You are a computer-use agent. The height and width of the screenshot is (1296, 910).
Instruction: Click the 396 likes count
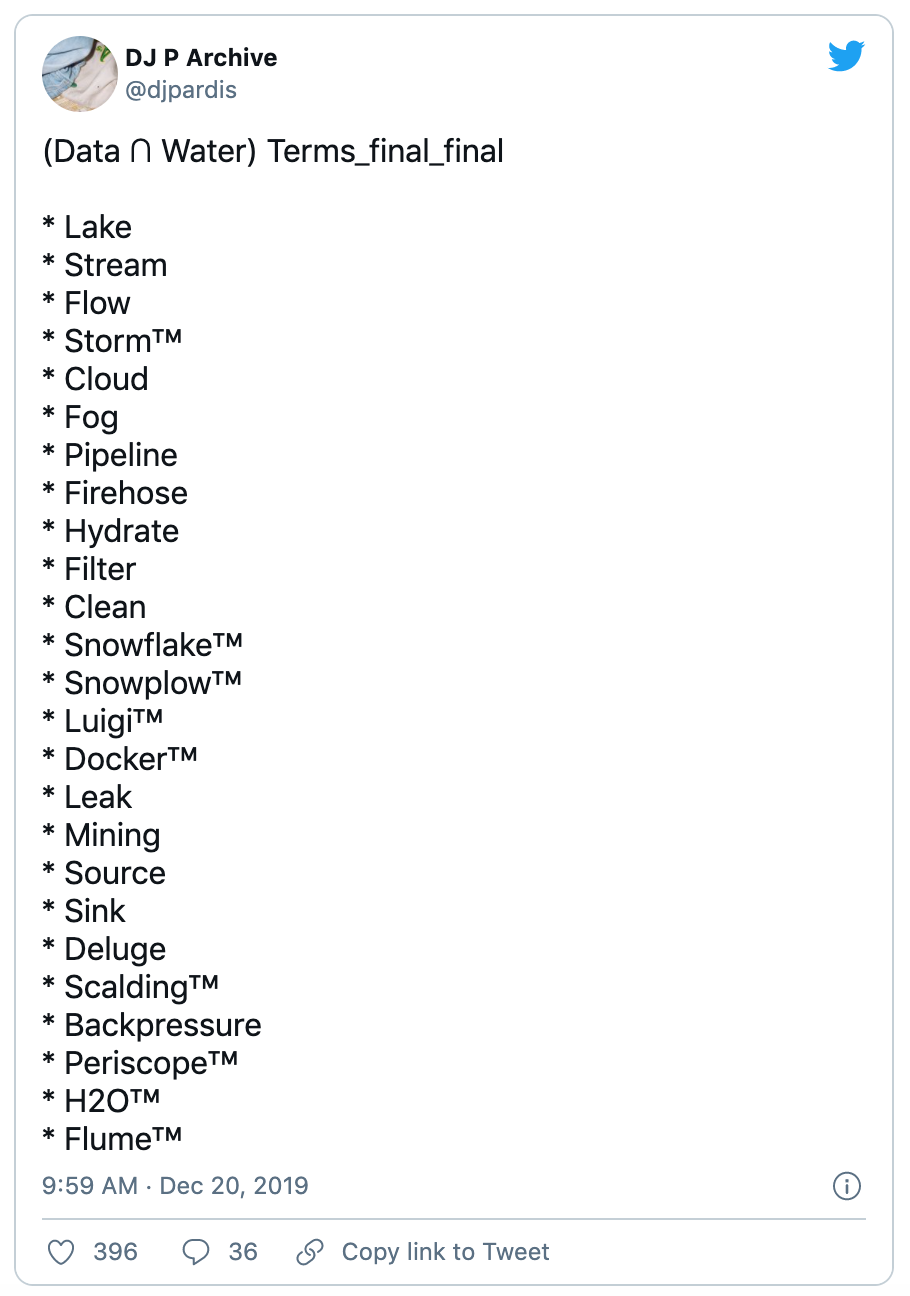click(x=115, y=1251)
